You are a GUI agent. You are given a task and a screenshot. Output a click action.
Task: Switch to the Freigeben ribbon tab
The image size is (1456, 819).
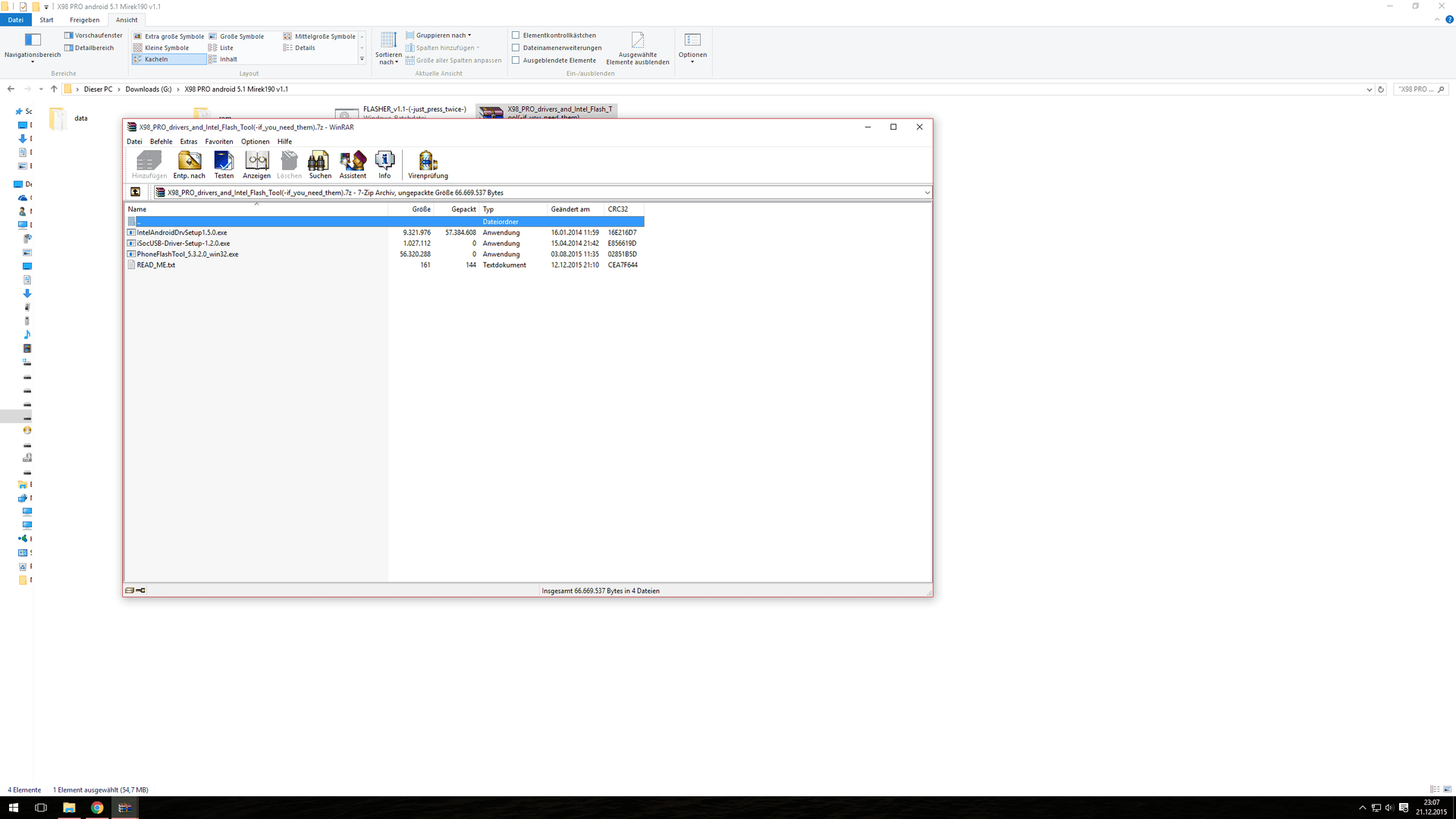click(84, 20)
